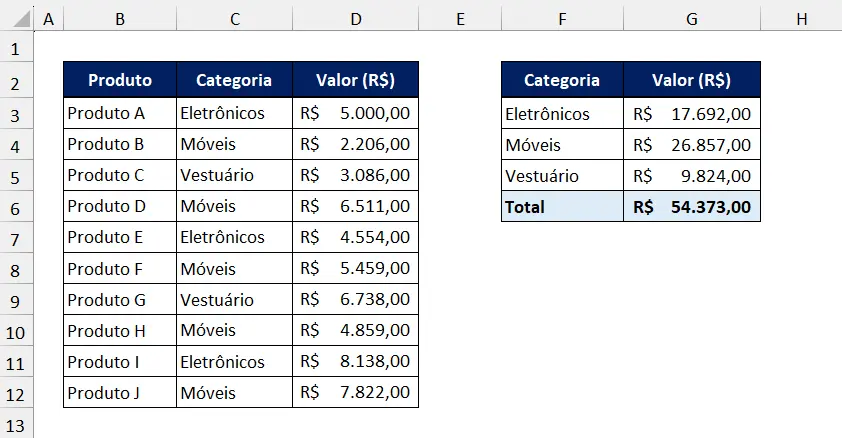This screenshot has height=438, width=842.
Task: Click the Total label cell
Action: coord(562,207)
